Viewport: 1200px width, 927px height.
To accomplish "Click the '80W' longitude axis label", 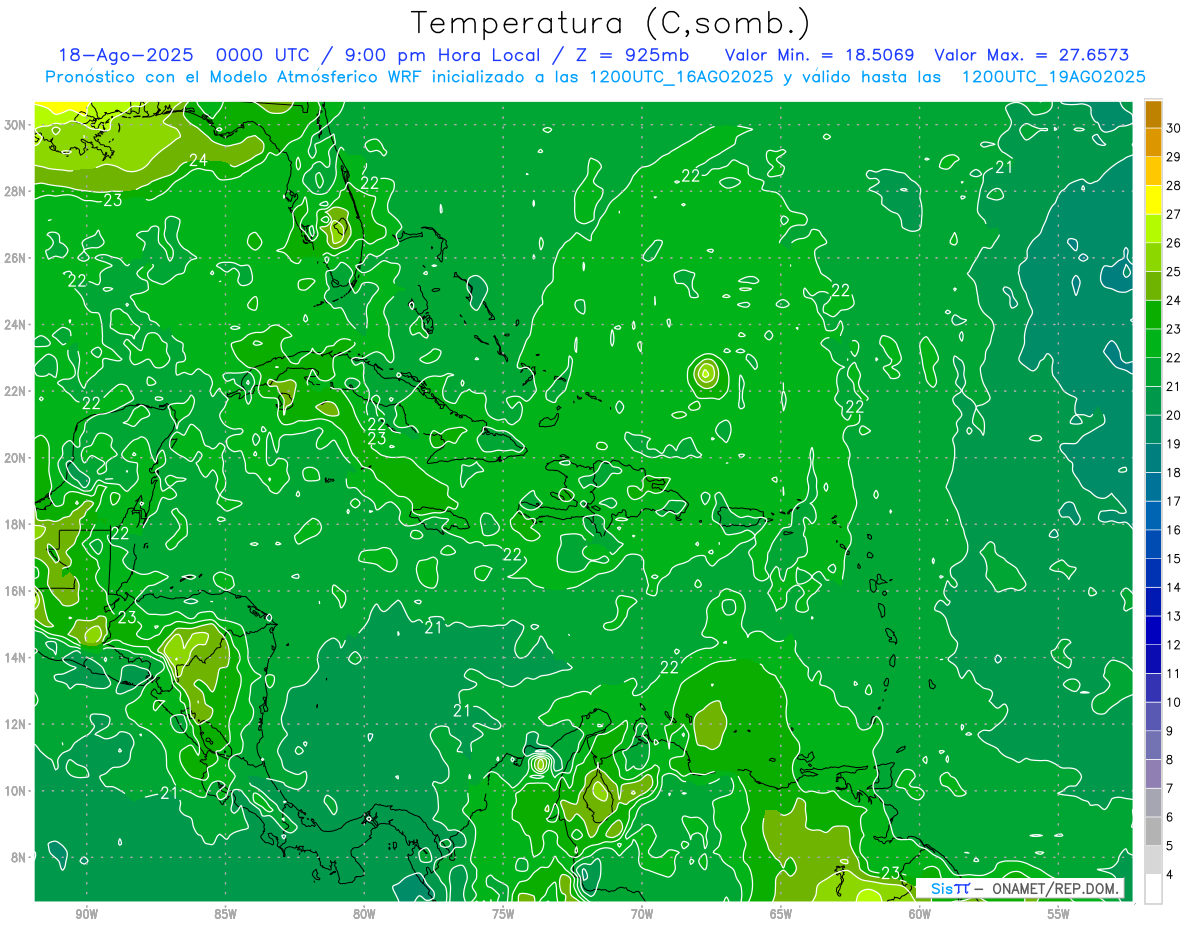I will [x=364, y=914].
